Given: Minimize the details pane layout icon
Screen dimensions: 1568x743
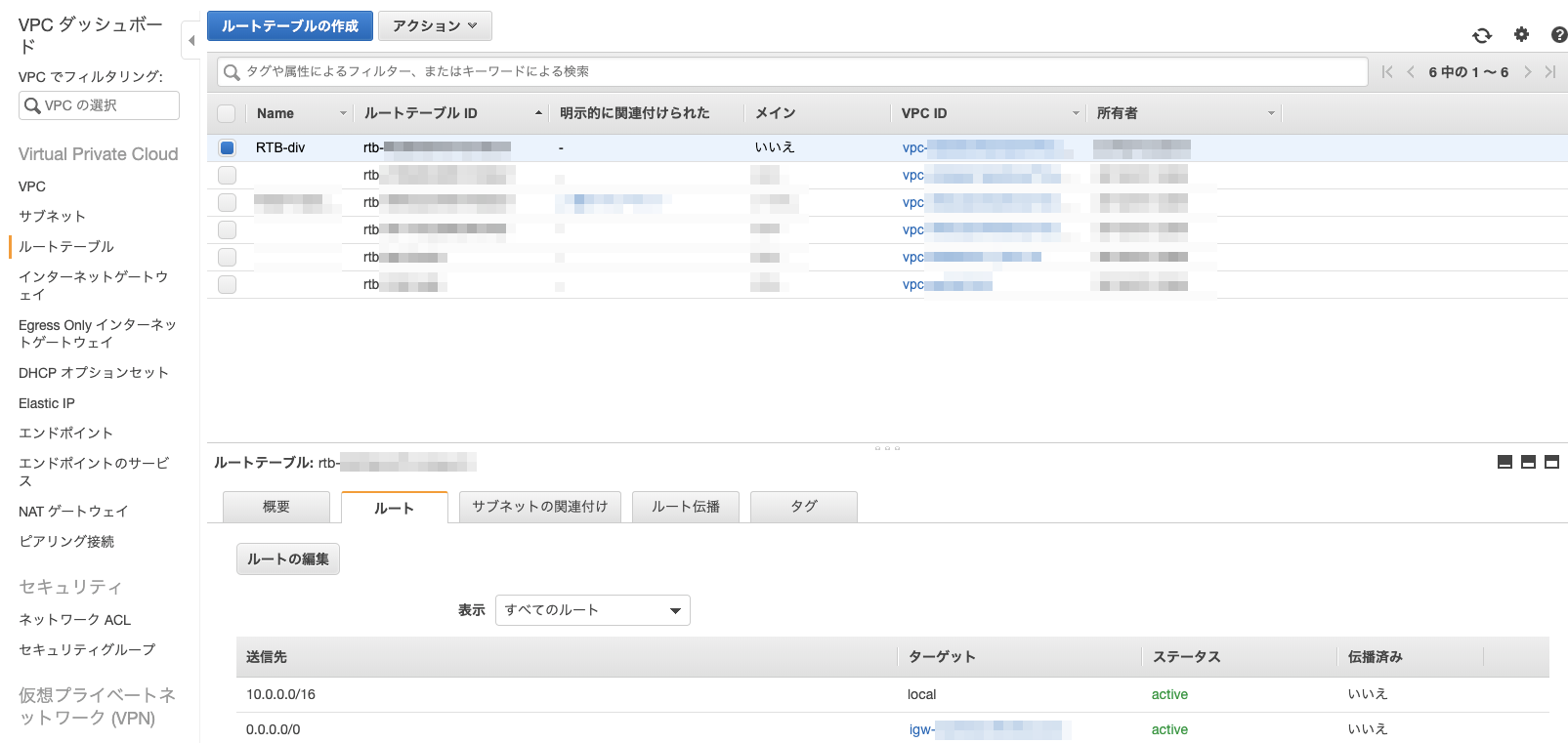Looking at the screenshot, I should 1504,462.
